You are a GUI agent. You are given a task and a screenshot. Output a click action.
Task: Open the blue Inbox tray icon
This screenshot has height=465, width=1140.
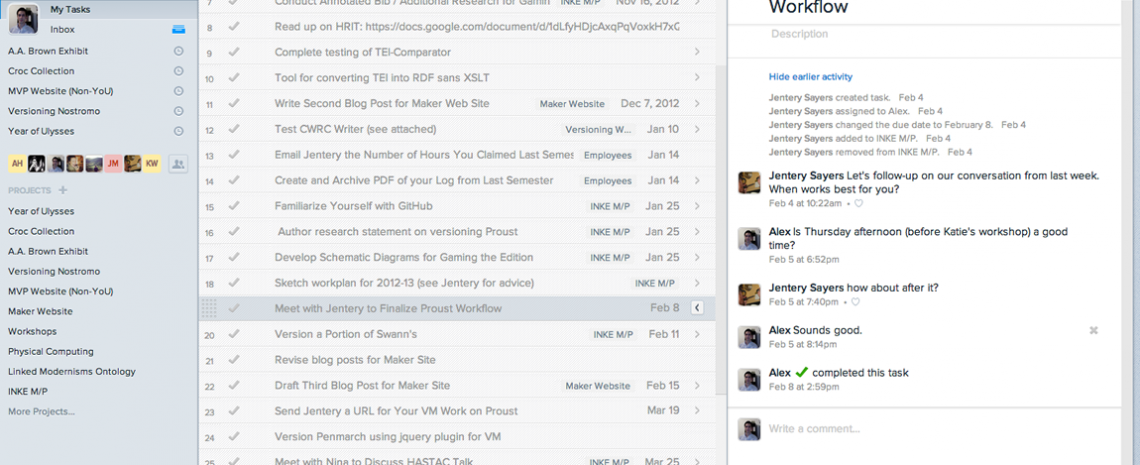(x=178, y=30)
